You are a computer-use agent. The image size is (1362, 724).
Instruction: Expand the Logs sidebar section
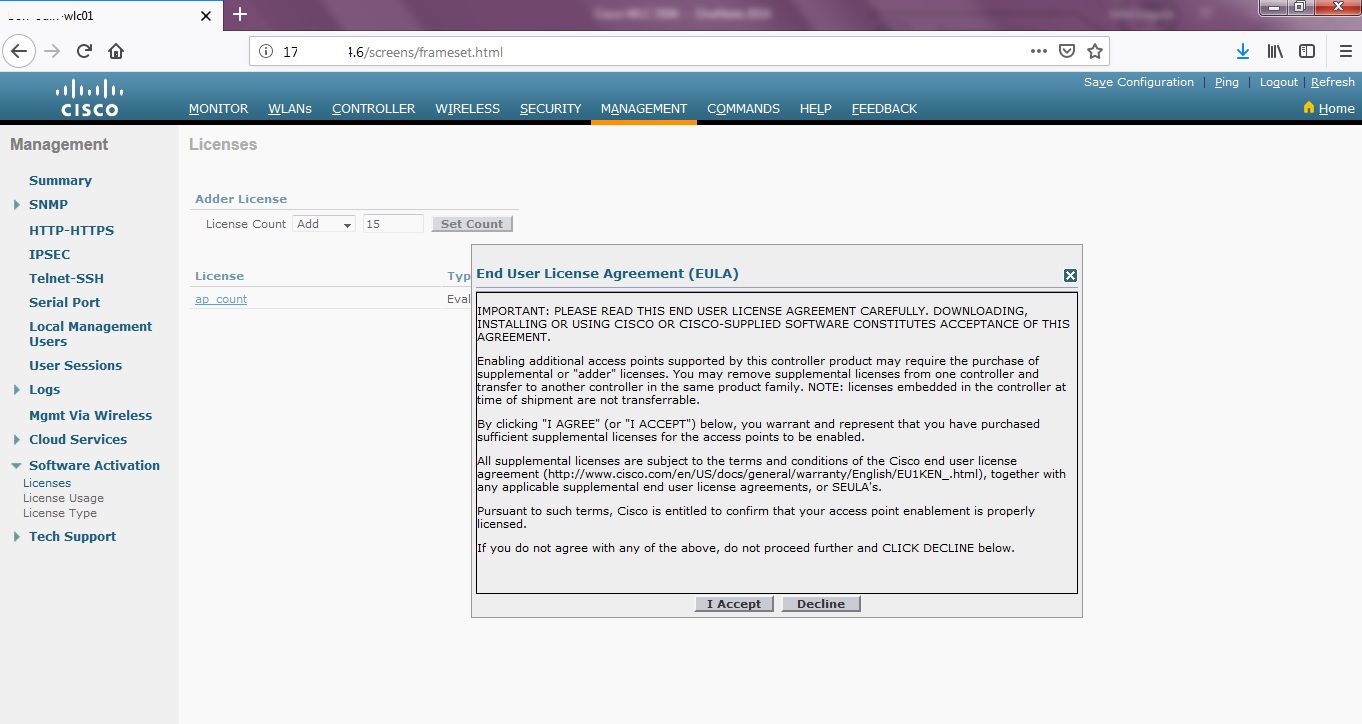point(16,390)
